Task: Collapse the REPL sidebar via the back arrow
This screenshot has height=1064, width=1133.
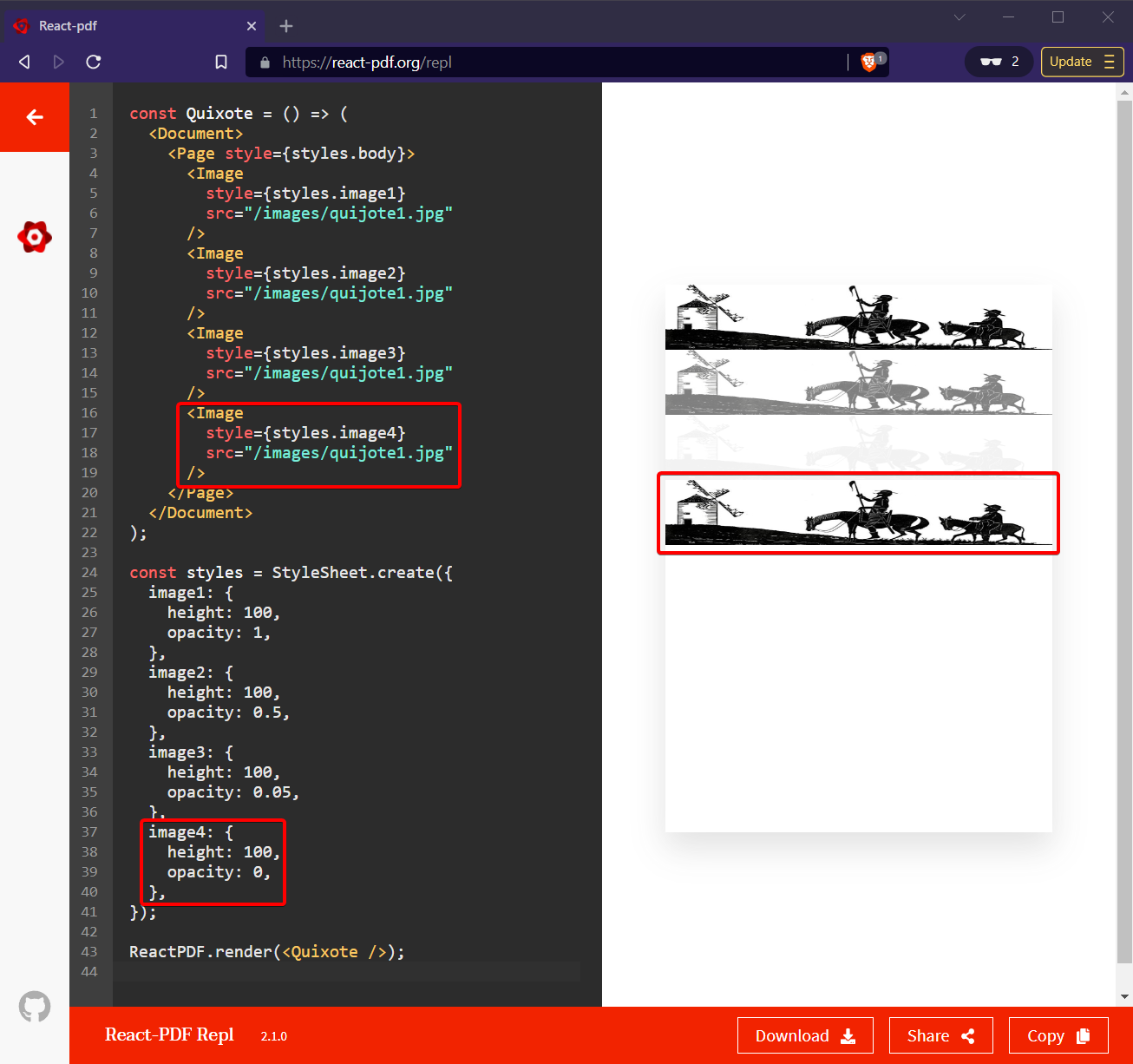Action: pyautogui.click(x=34, y=116)
